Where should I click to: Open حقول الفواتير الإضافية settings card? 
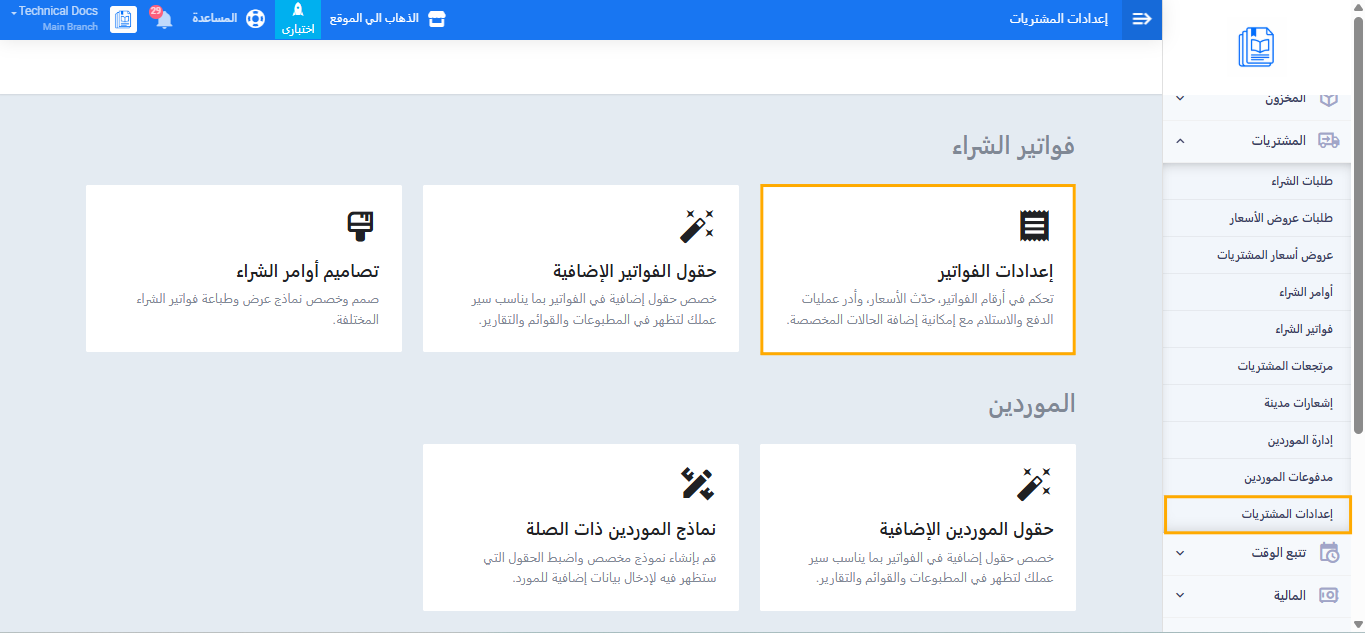point(580,269)
